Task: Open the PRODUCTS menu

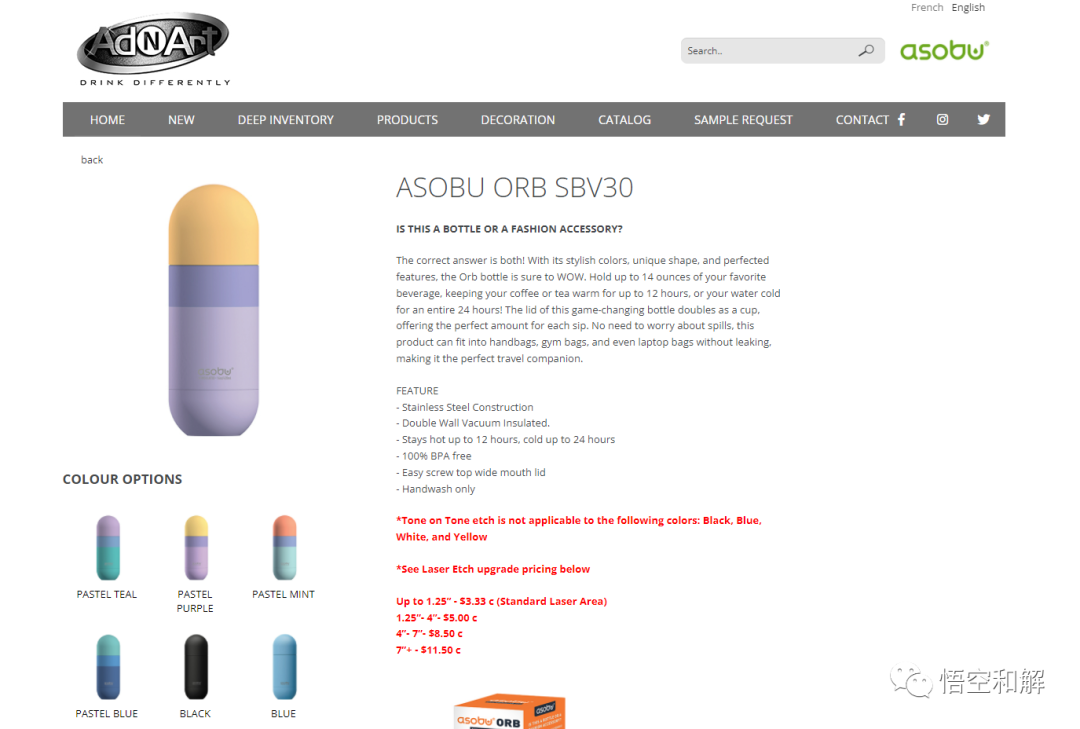Action: [x=407, y=120]
